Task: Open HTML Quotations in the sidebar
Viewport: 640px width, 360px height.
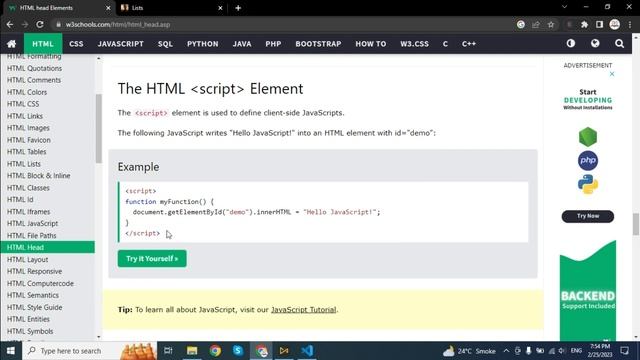Action: 34,68
